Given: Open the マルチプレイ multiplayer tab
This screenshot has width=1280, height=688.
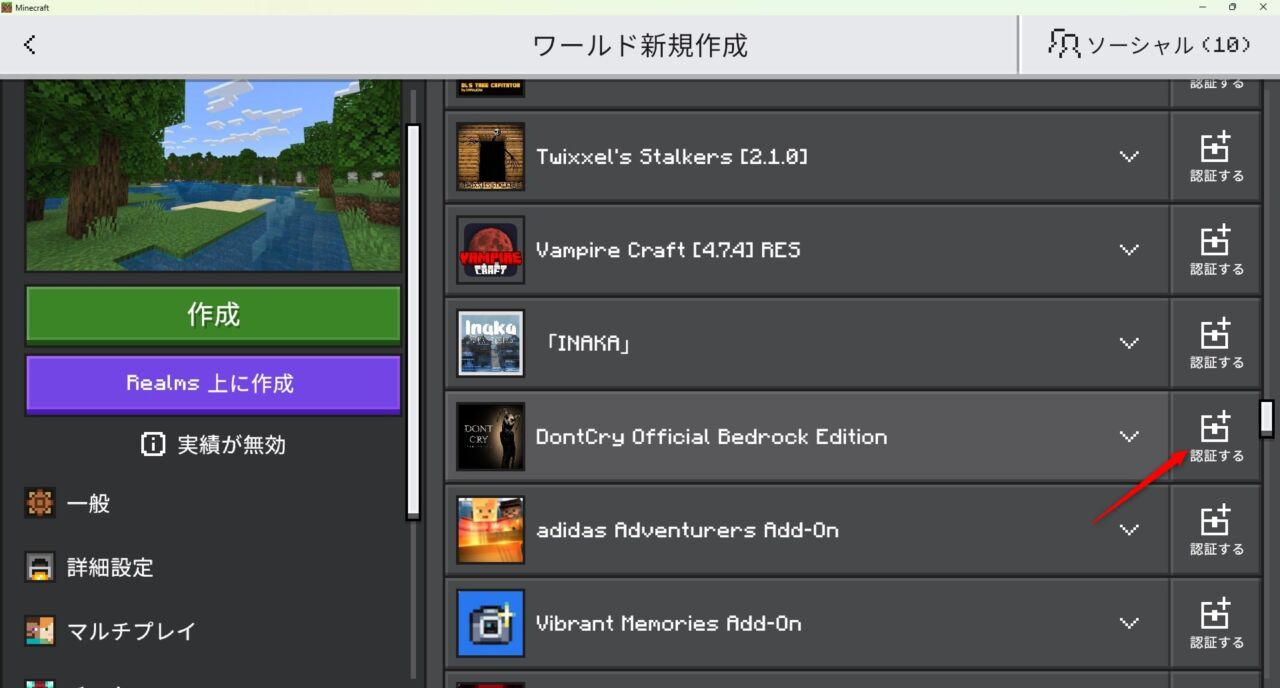Looking at the screenshot, I should point(213,632).
